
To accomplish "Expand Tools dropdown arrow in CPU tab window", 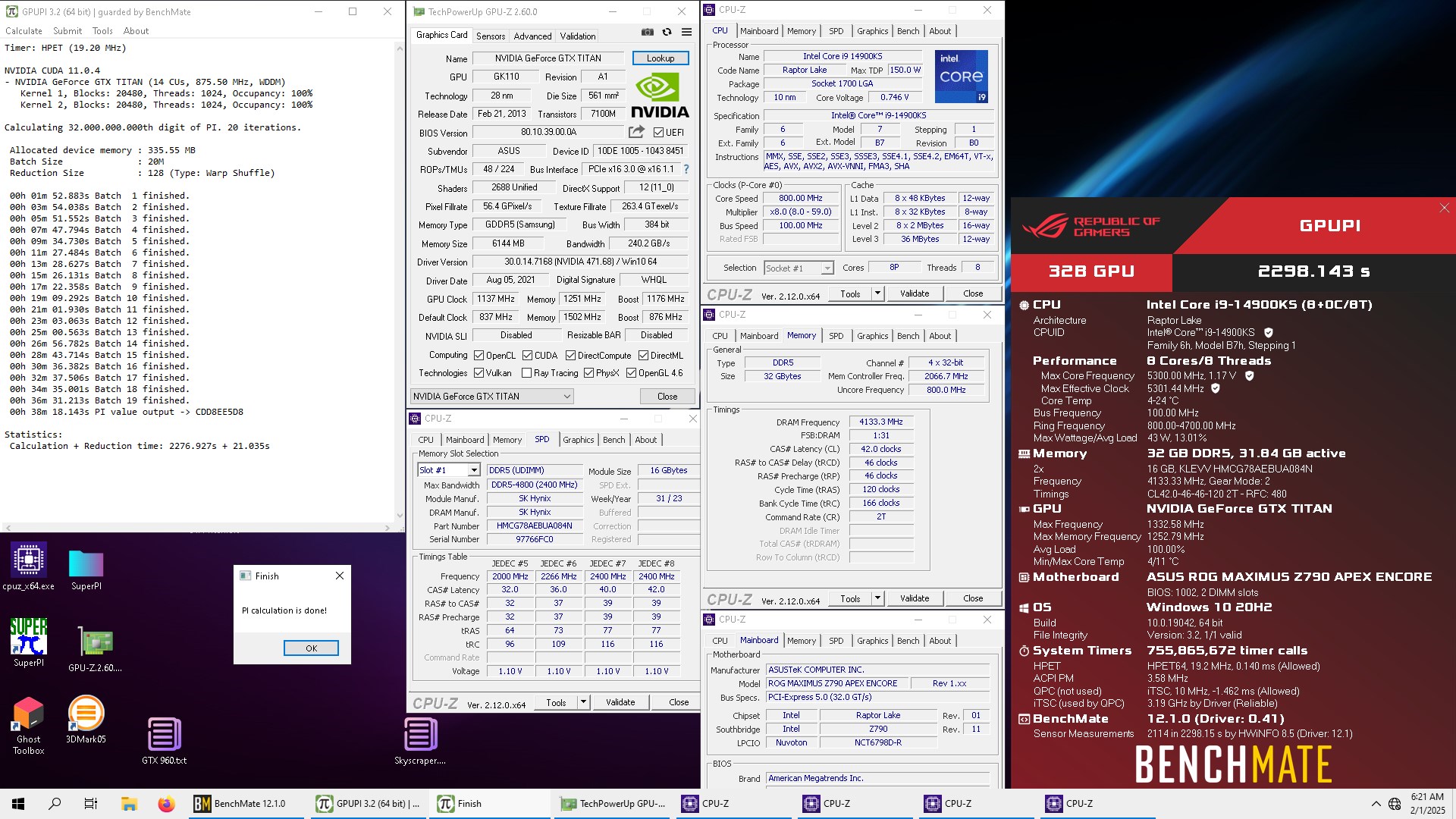I will [x=877, y=293].
